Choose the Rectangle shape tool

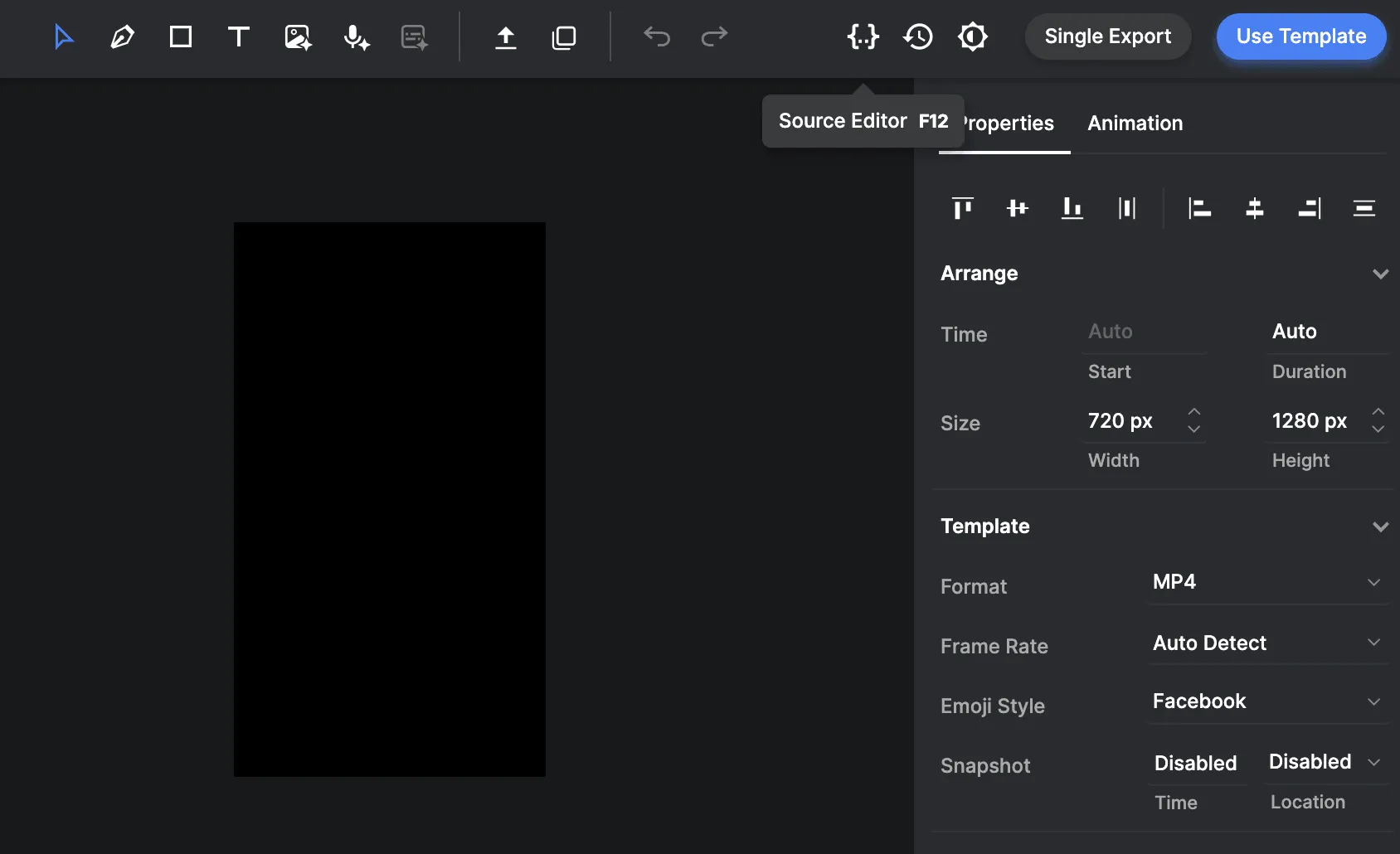pyautogui.click(x=180, y=36)
